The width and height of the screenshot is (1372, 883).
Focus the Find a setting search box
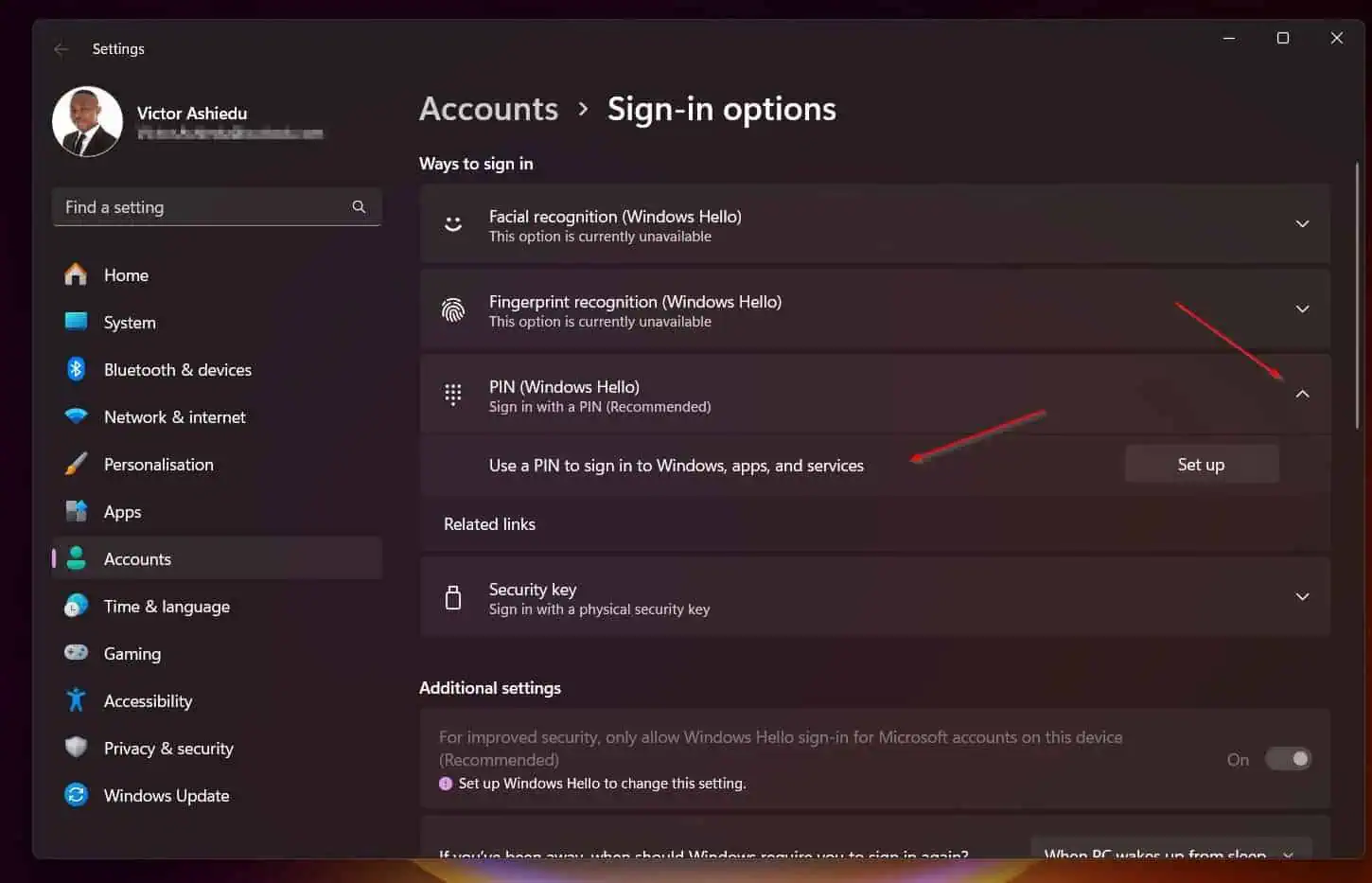click(217, 206)
